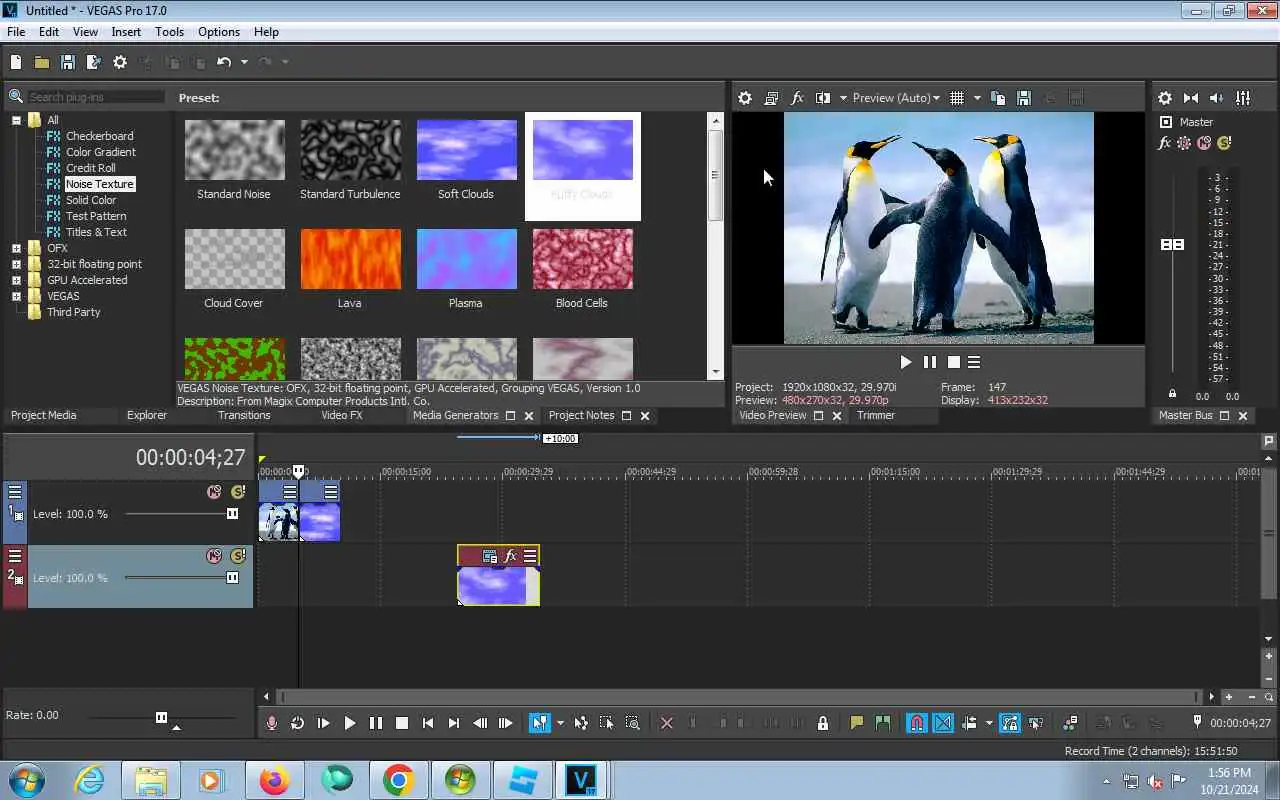This screenshot has width=1280, height=800.
Task: Collapse the All folder in the plug-in tree
Action: (x=16, y=120)
